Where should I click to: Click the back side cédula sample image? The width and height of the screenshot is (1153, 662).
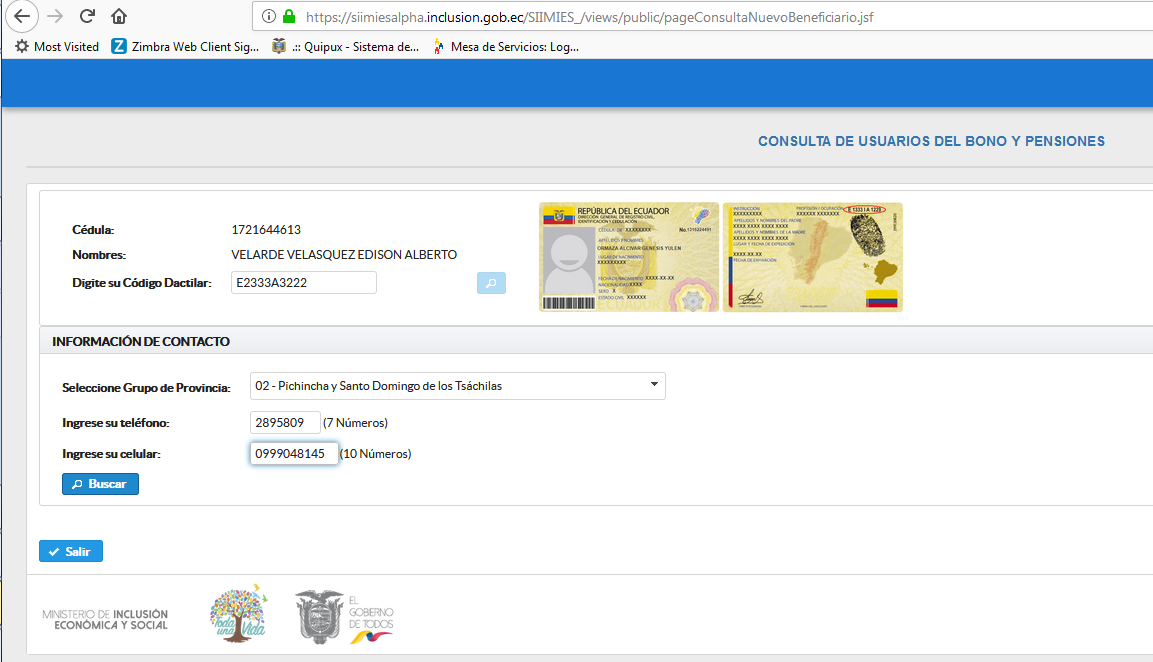click(x=812, y=257)
